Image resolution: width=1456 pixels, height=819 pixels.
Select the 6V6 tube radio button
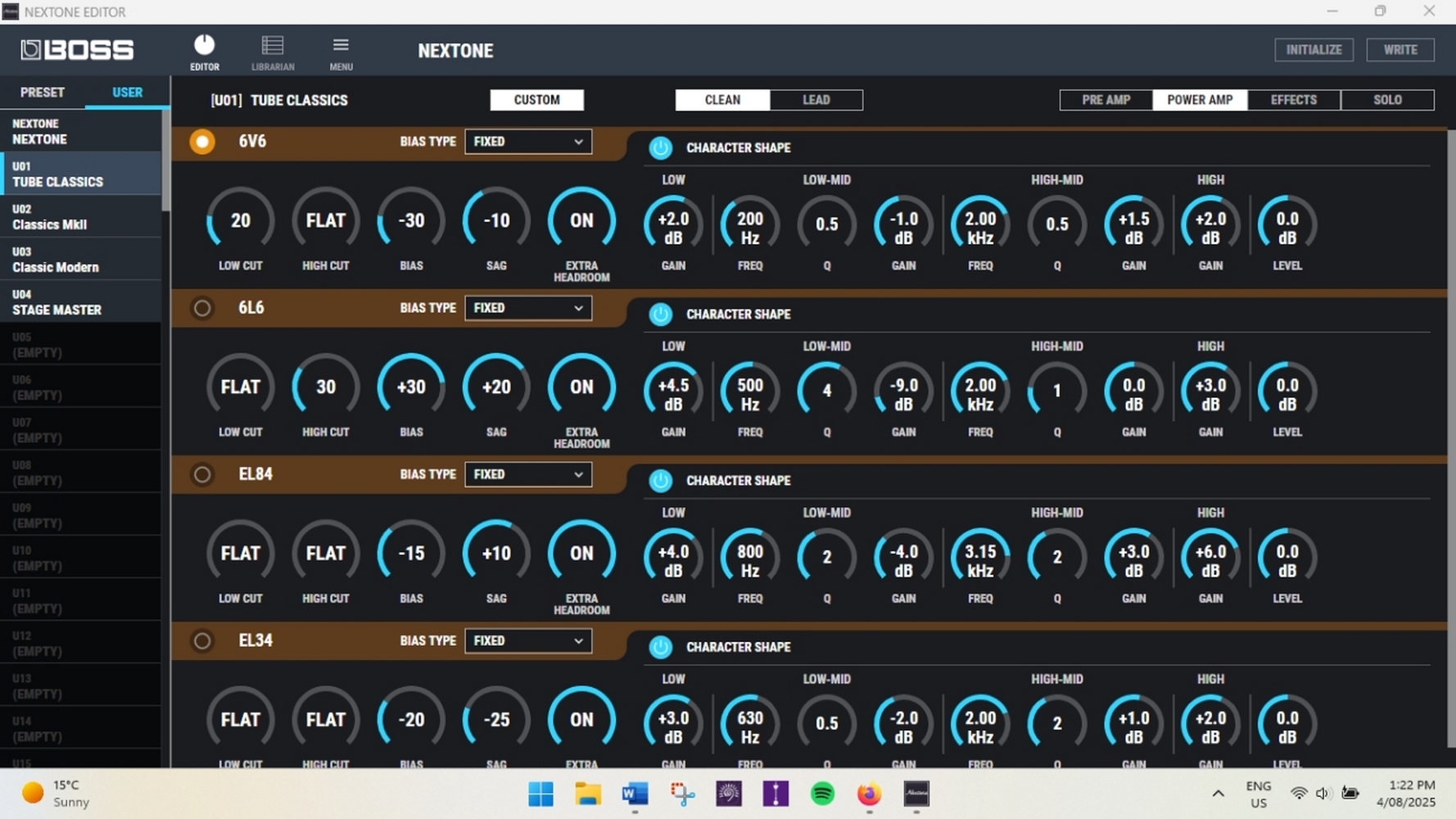[x=202, y=142]
